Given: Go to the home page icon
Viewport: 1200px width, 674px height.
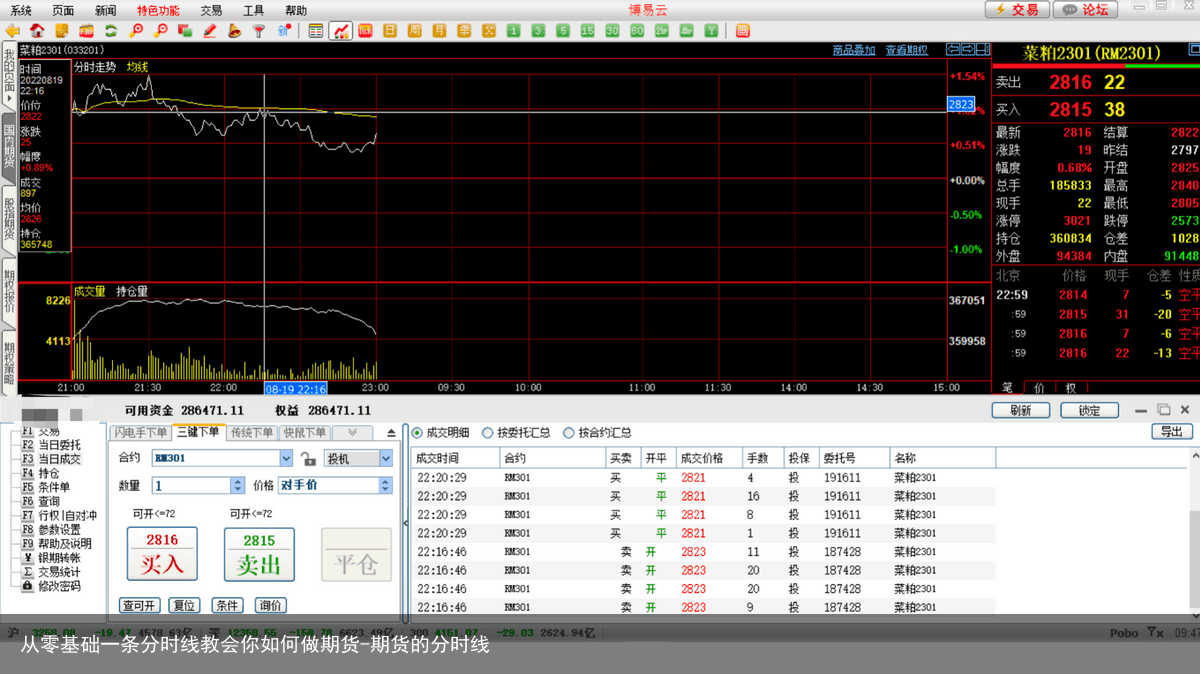Looking at the screenshot, I should click(37, 31).
